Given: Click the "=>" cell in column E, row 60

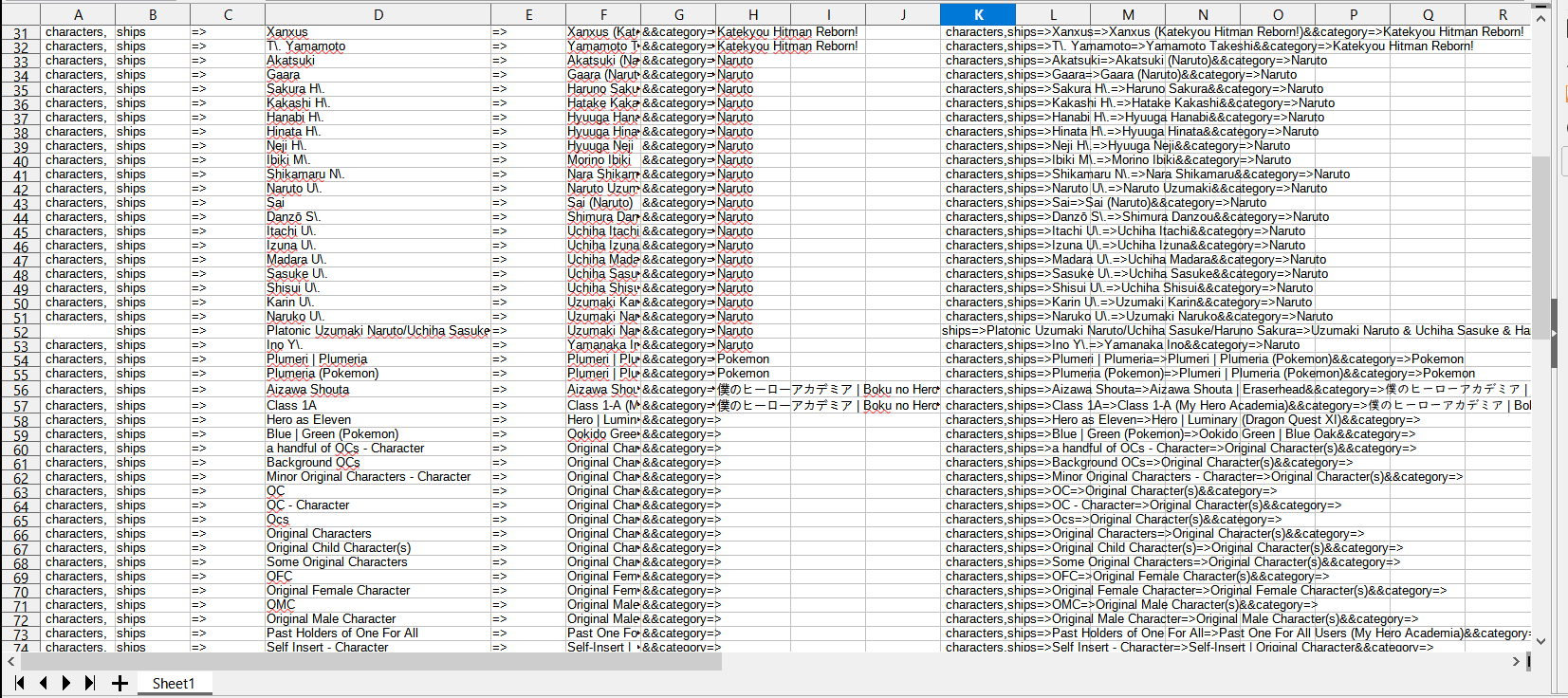Looking at the screenshot, I should [x=528, y=449].
